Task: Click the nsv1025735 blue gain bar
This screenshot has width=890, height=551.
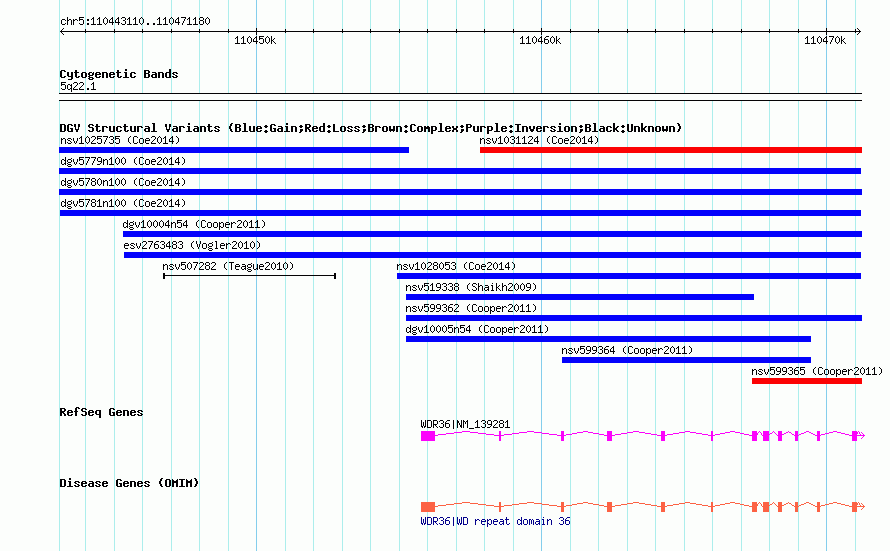Action: click(x=234, y=150)
